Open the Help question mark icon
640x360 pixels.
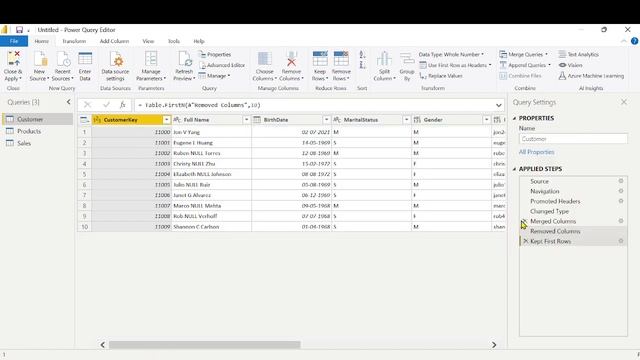click(x=634, y=41)
